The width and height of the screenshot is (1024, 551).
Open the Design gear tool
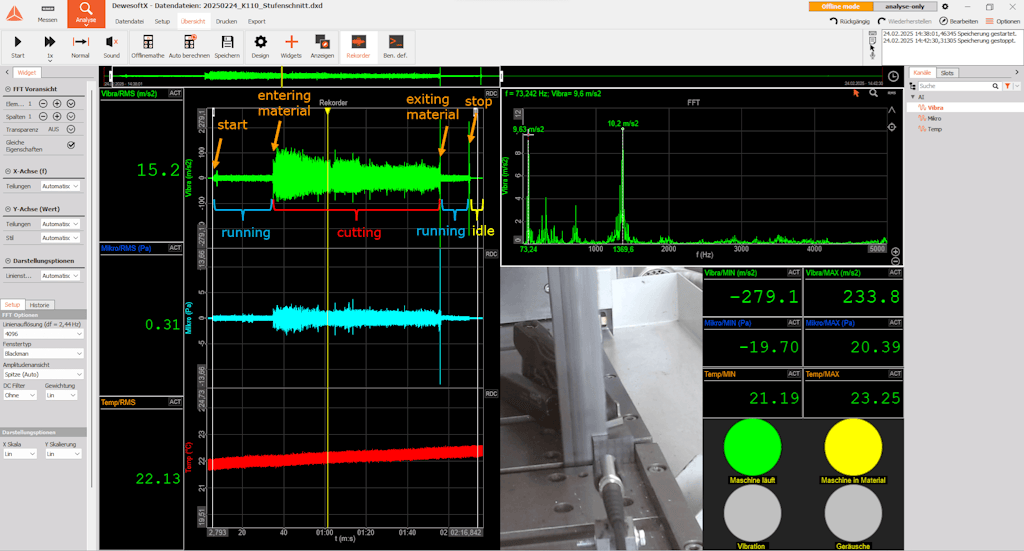pyautogui.click(x=261, y=46)
